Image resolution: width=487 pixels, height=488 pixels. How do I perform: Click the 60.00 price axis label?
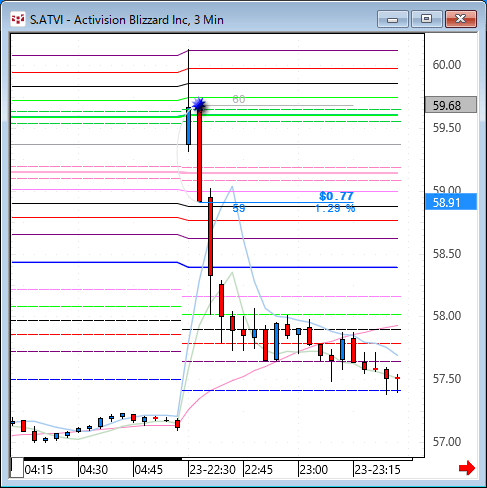click(x=447, y=65)
